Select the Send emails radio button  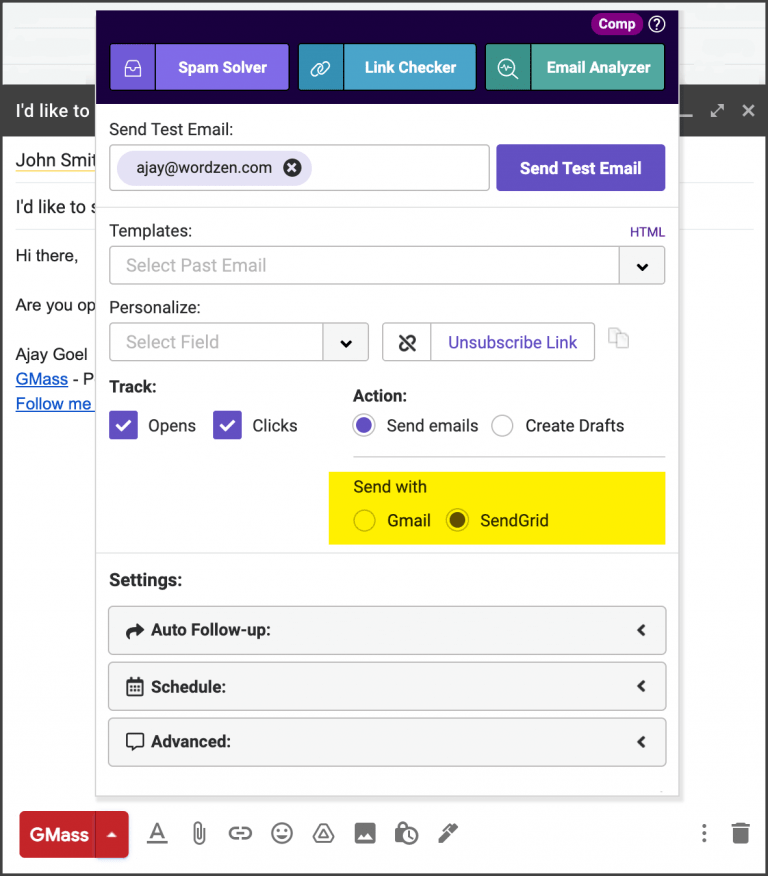pyautogui.click(x=364, y=425)
